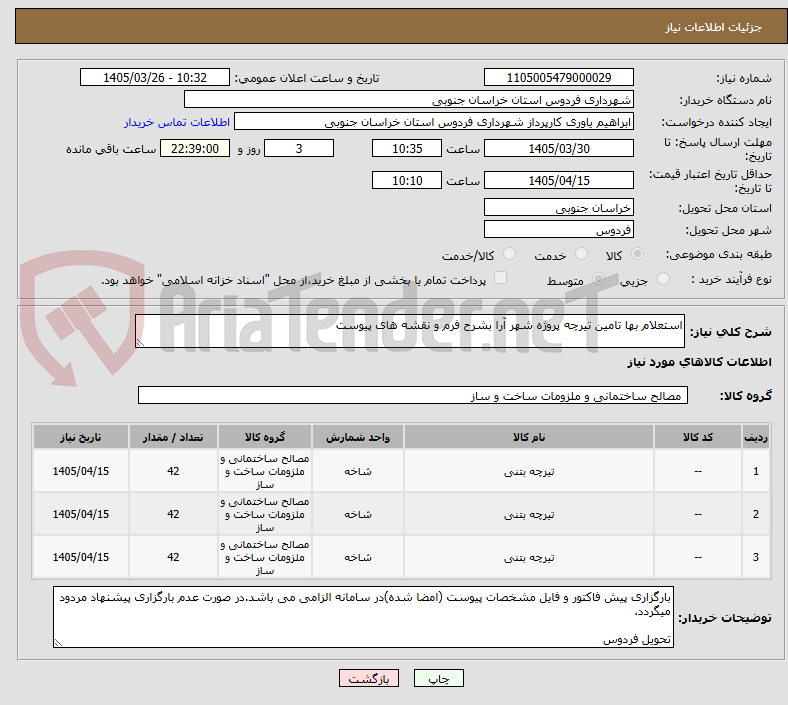Click the remaining days field showing 3
The height and width of the screenshot is (705, 788).
(x=299, y=148)
